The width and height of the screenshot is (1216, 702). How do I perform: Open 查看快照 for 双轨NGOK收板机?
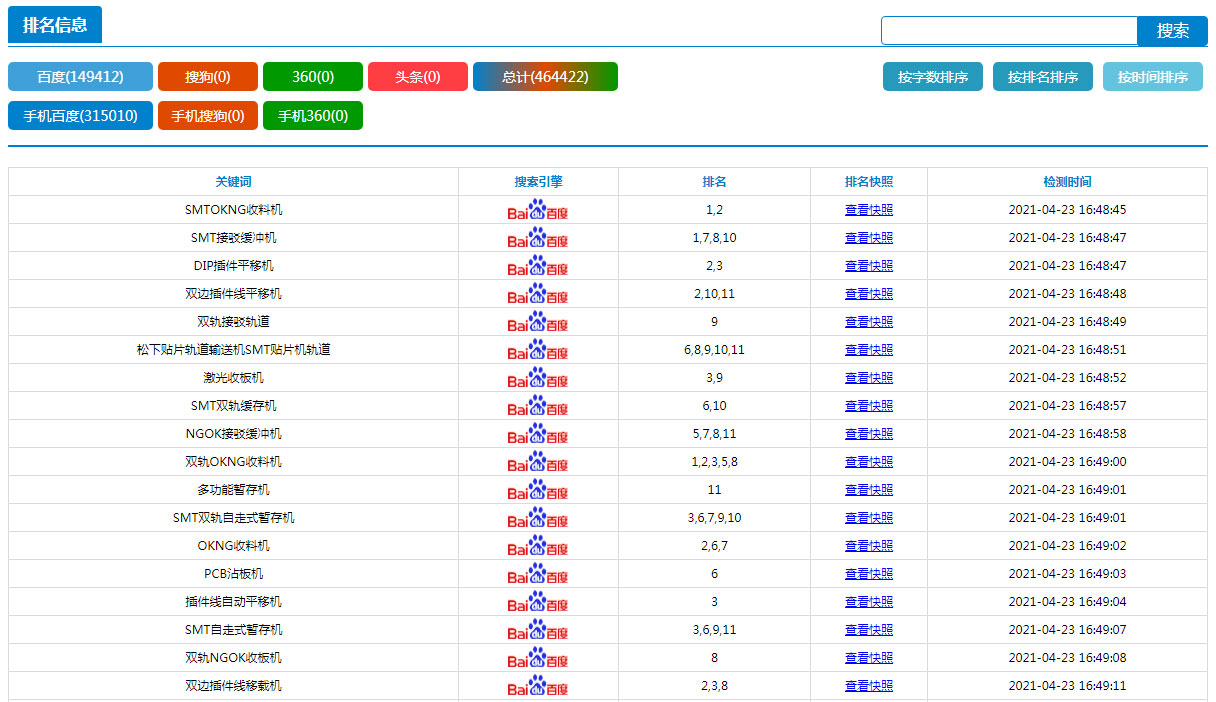(869, 658)
